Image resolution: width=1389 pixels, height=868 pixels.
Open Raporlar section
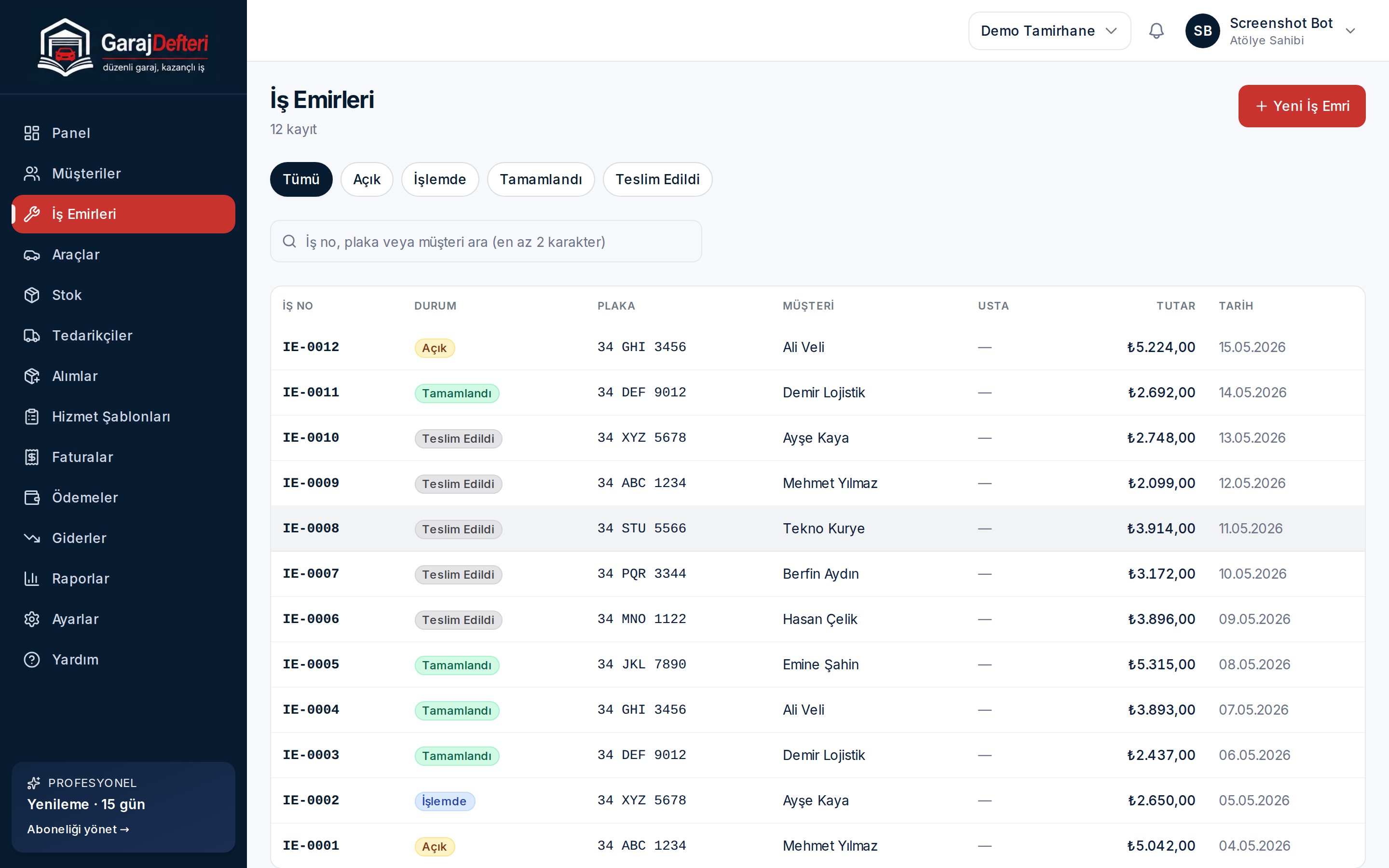(123, 579)
